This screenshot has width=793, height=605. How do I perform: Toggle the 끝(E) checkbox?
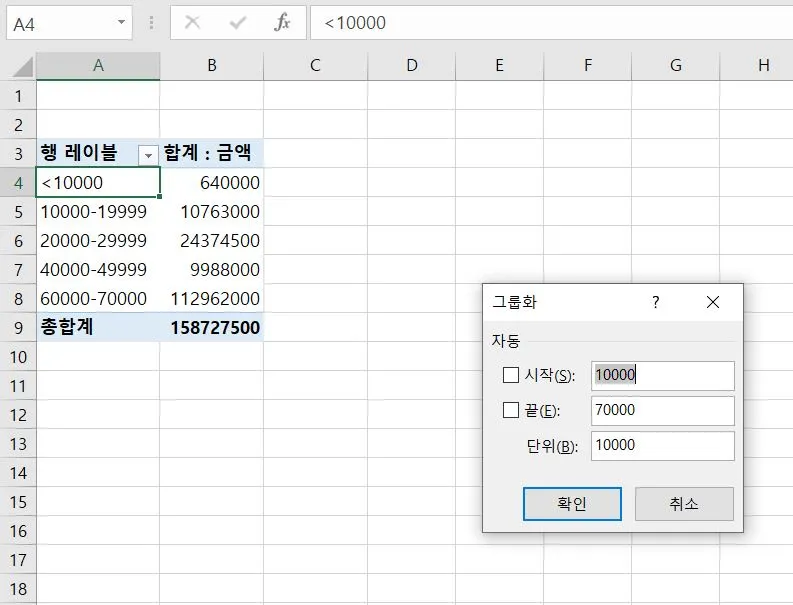(511, 410)
